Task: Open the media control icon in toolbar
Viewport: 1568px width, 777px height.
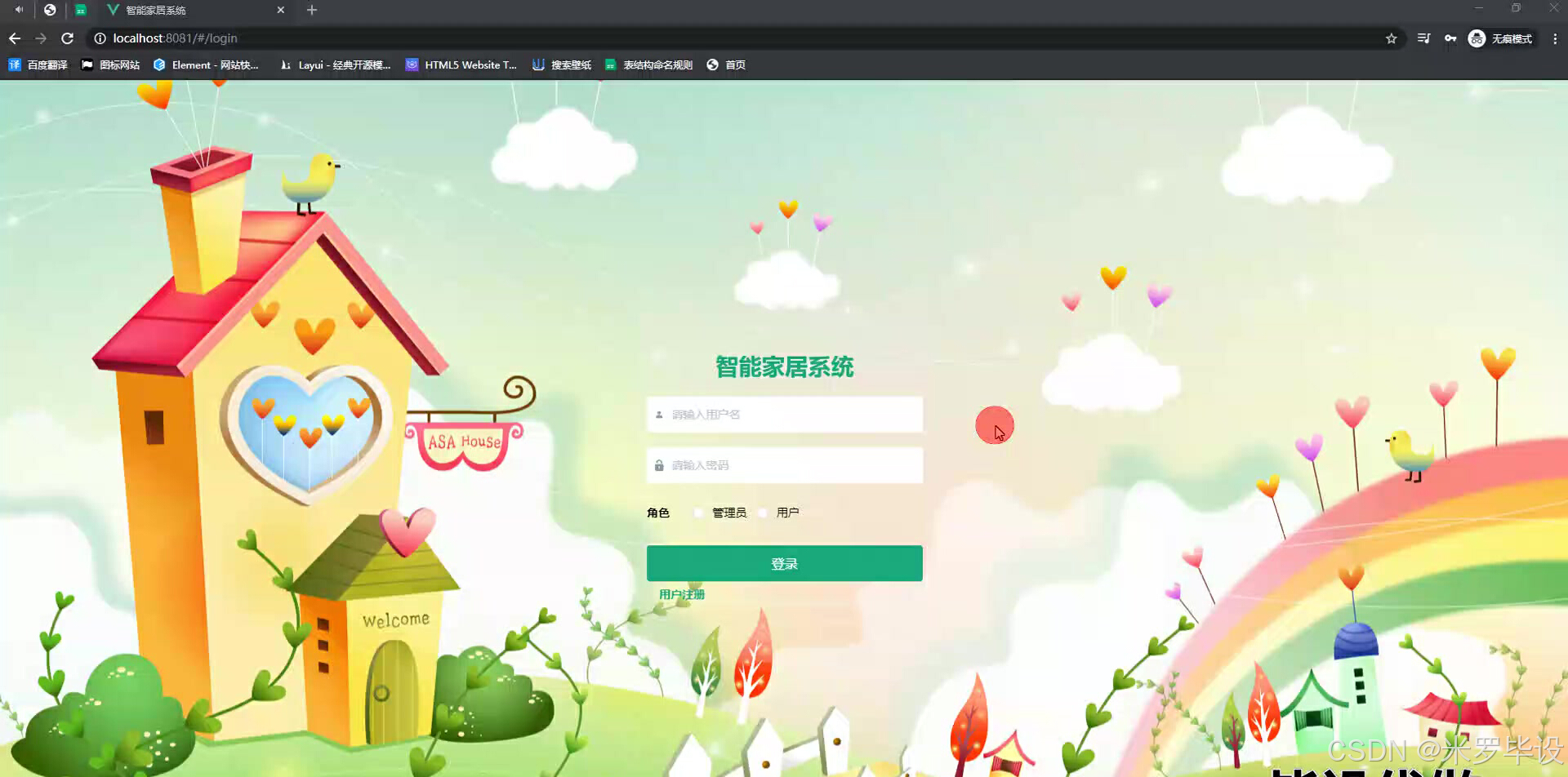Action: click(x=1423, y=38)
